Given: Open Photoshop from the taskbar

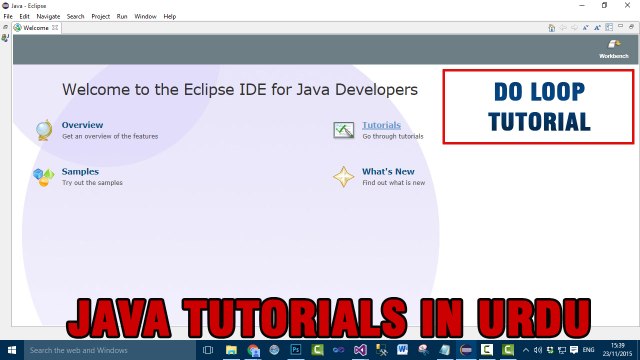Looking at the screenshot, I should click(296, 350).
